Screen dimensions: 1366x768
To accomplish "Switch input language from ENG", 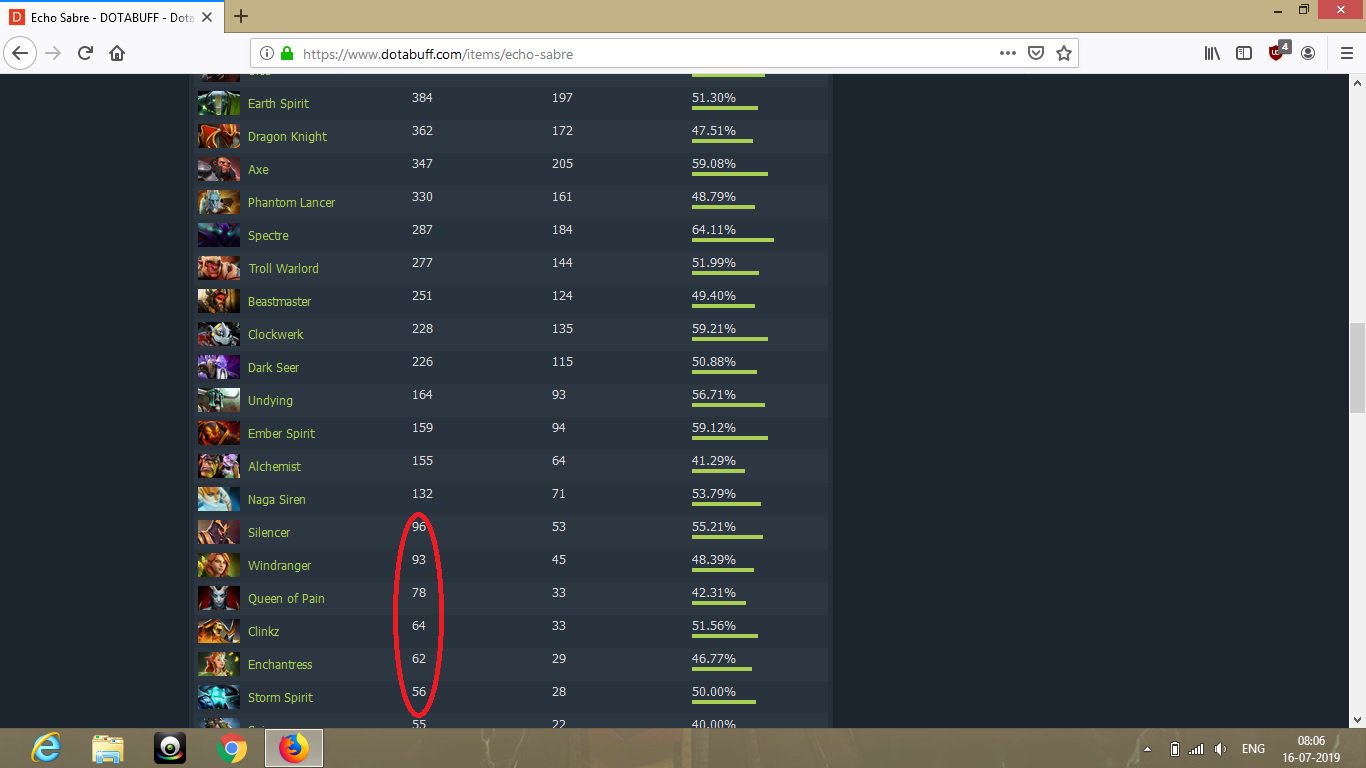I will 1253,749.
